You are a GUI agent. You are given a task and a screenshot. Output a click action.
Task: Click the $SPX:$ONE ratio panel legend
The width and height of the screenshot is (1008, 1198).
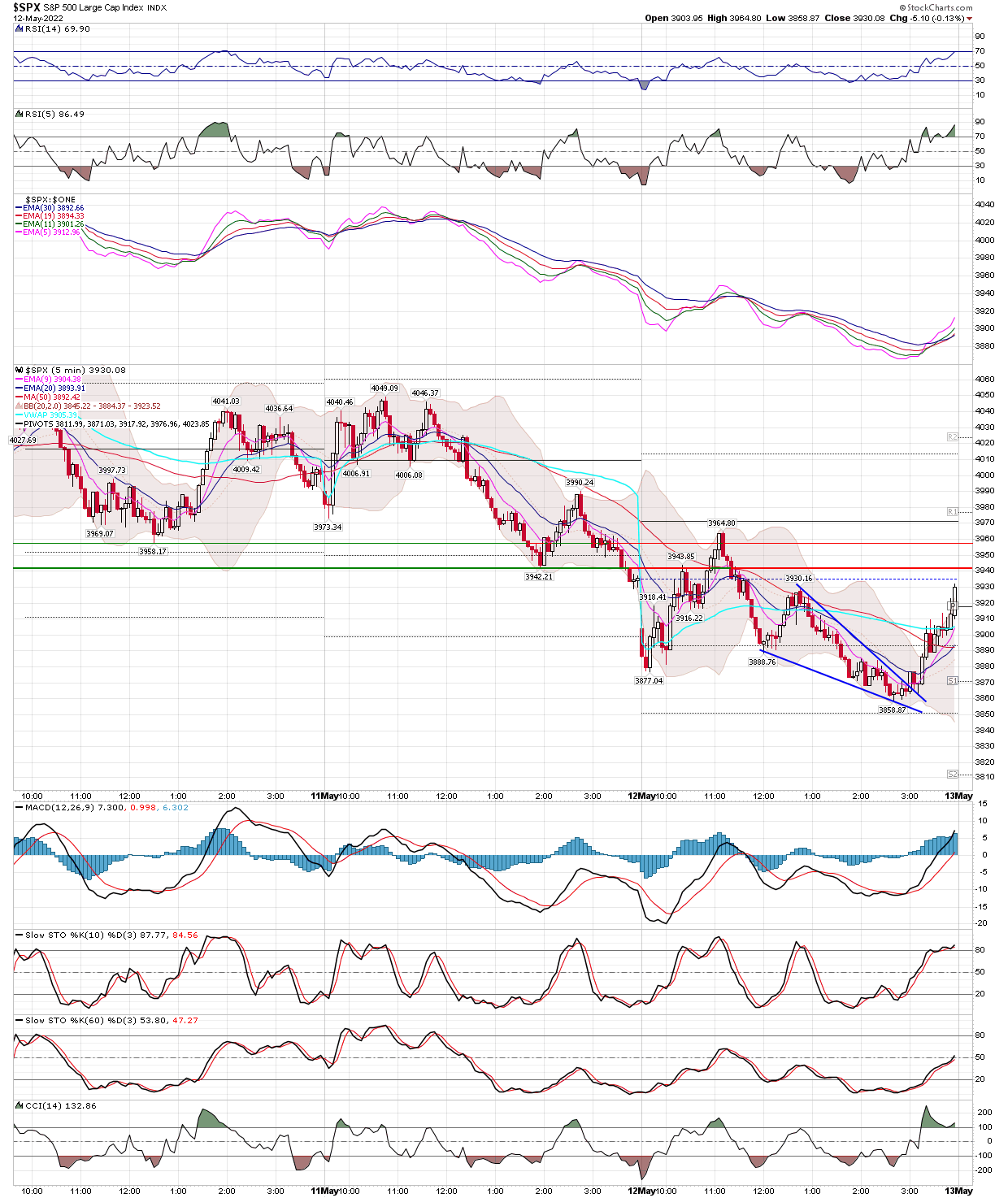click(50, 199)
